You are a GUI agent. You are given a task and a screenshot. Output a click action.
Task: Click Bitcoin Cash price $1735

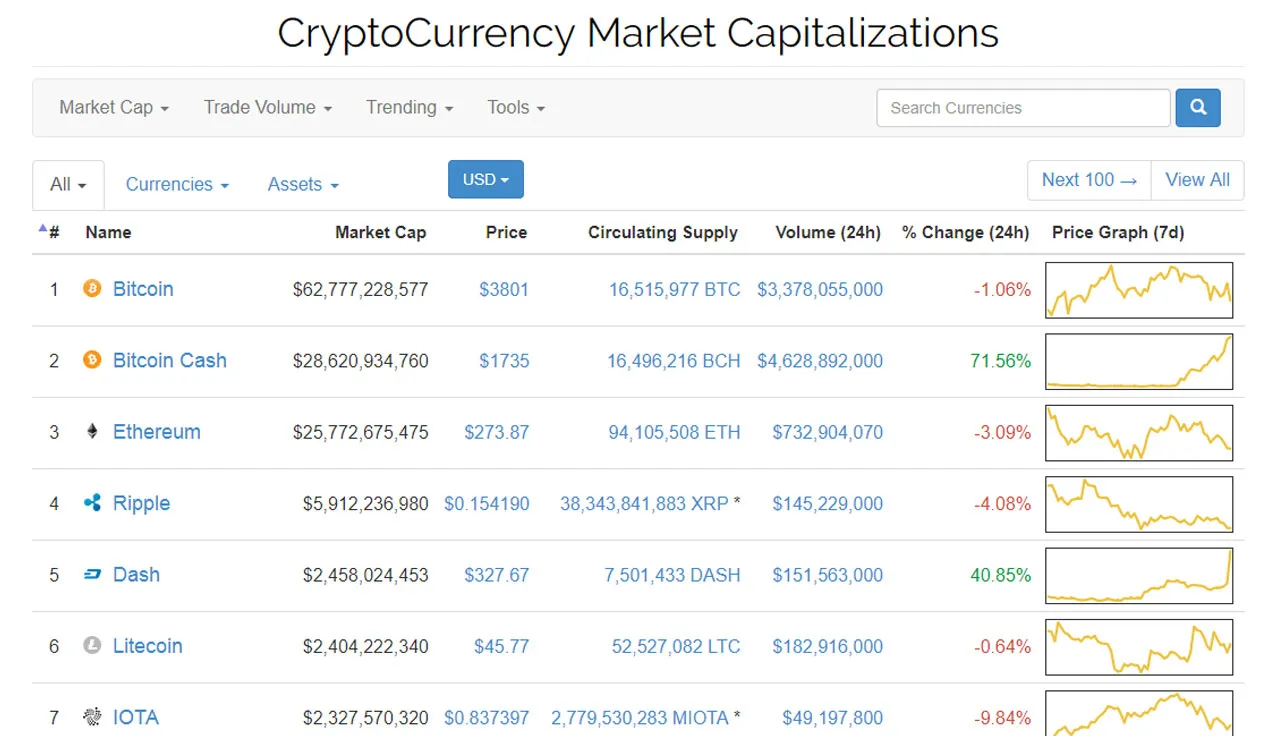[x=504, y=361]
